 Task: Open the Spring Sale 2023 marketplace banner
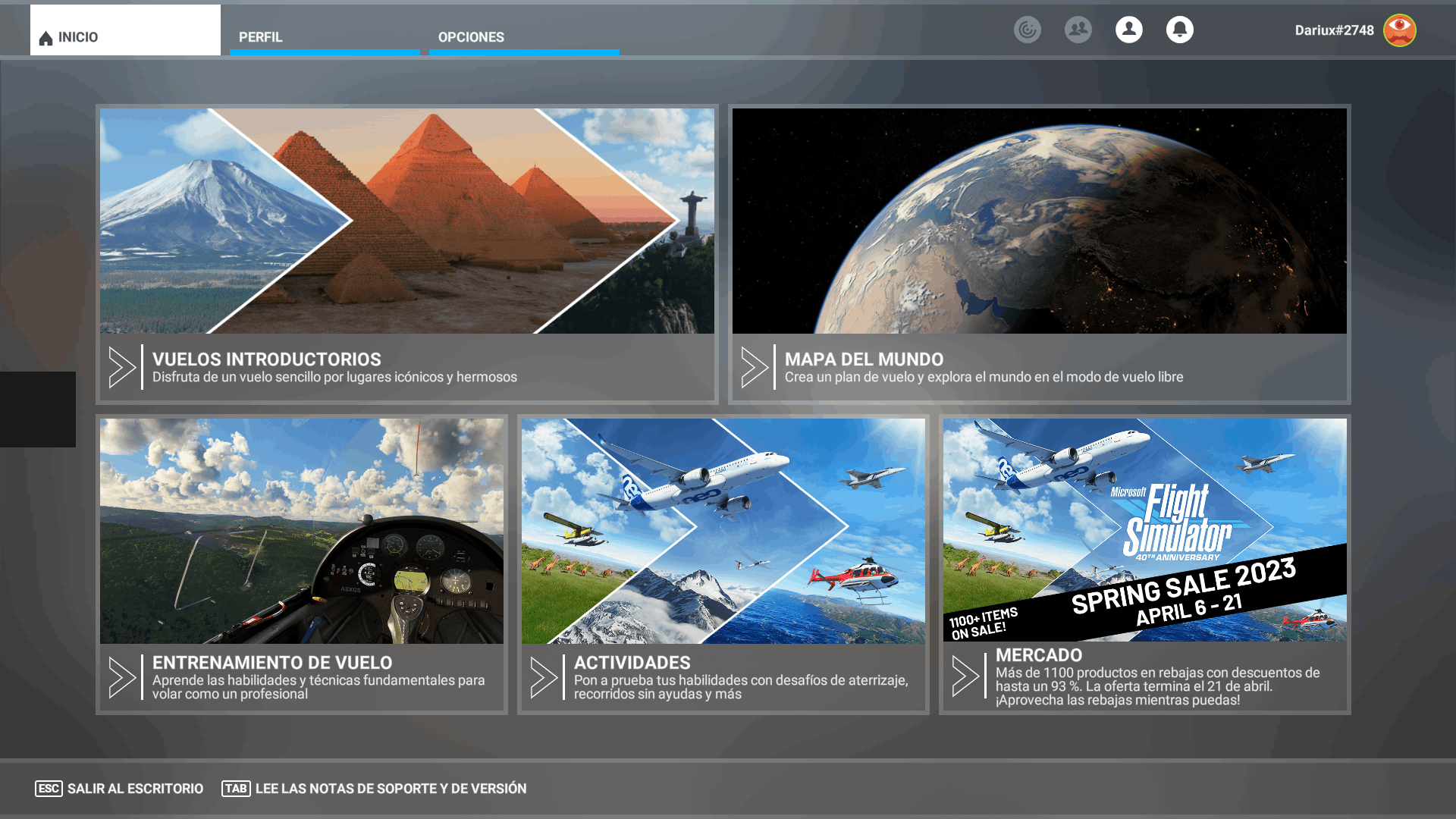click(x=1144, y=530)
